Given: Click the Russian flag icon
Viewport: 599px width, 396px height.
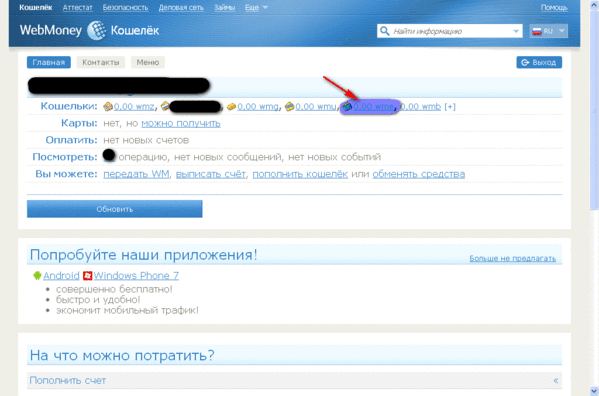Looking at the screenshot, I should click(x=537, y=31).
